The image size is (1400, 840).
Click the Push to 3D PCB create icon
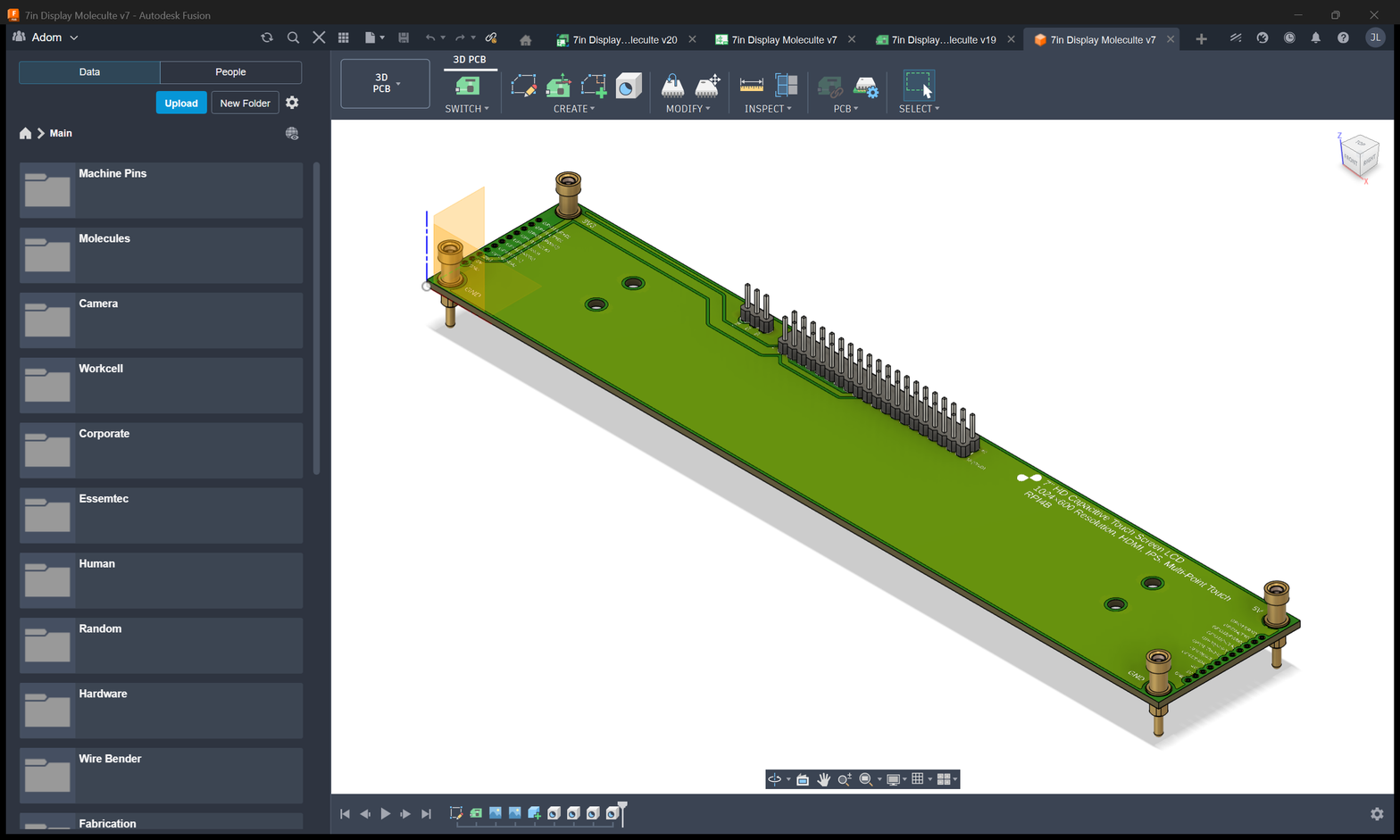point(559,86)
